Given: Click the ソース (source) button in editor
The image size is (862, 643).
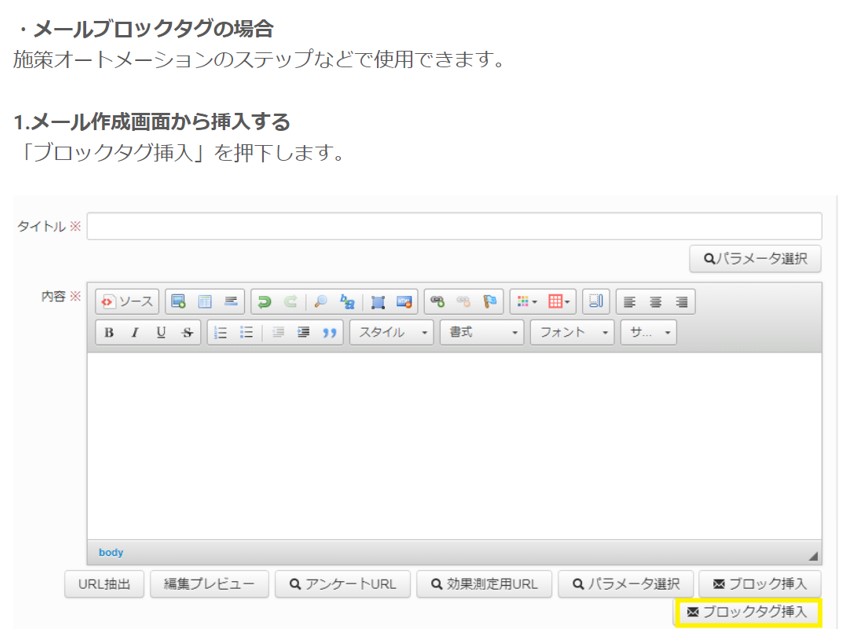Looking at the screenshot, I should point(127,302).
